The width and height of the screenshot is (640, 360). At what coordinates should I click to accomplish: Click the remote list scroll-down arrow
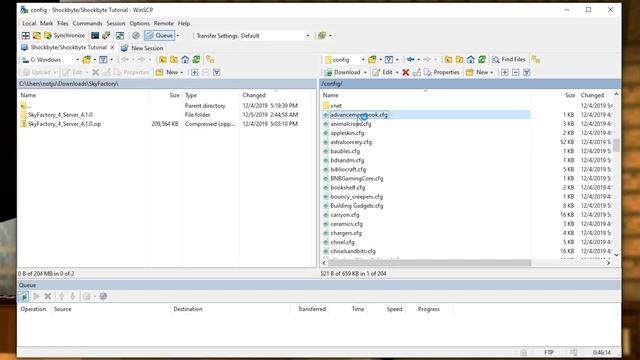point(616,255)
